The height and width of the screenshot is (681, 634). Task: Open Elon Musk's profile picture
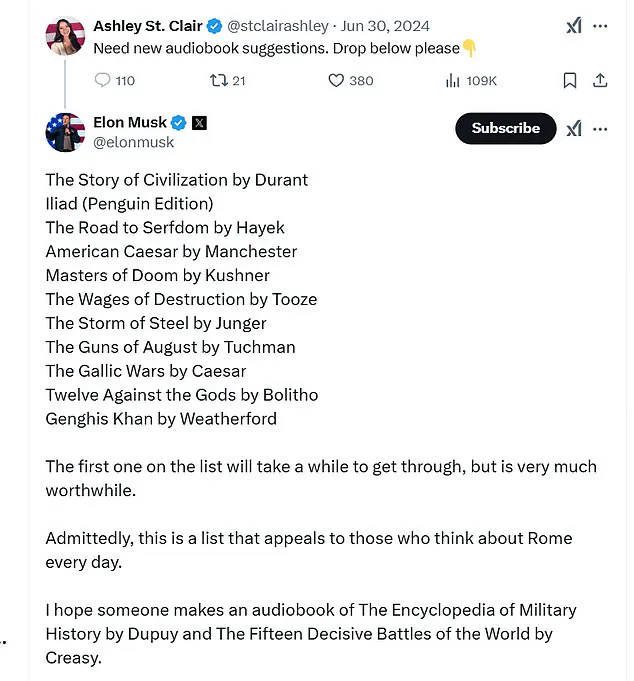[x=65, y=132]
